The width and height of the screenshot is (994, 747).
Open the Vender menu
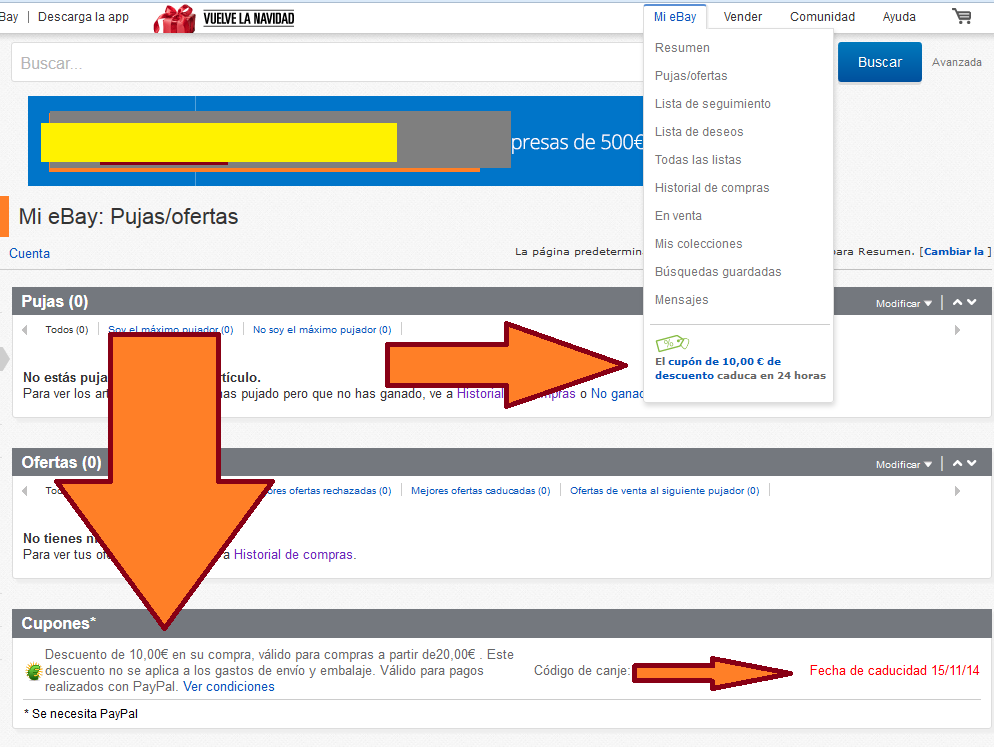[x=742, y=16]
